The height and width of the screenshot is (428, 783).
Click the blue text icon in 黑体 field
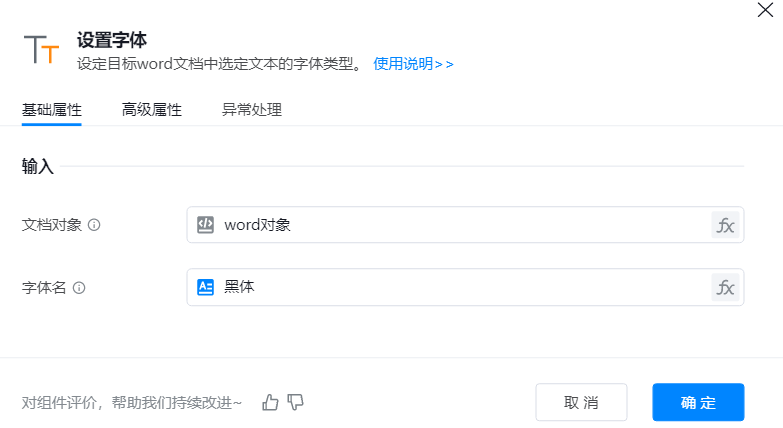[205, 287]
